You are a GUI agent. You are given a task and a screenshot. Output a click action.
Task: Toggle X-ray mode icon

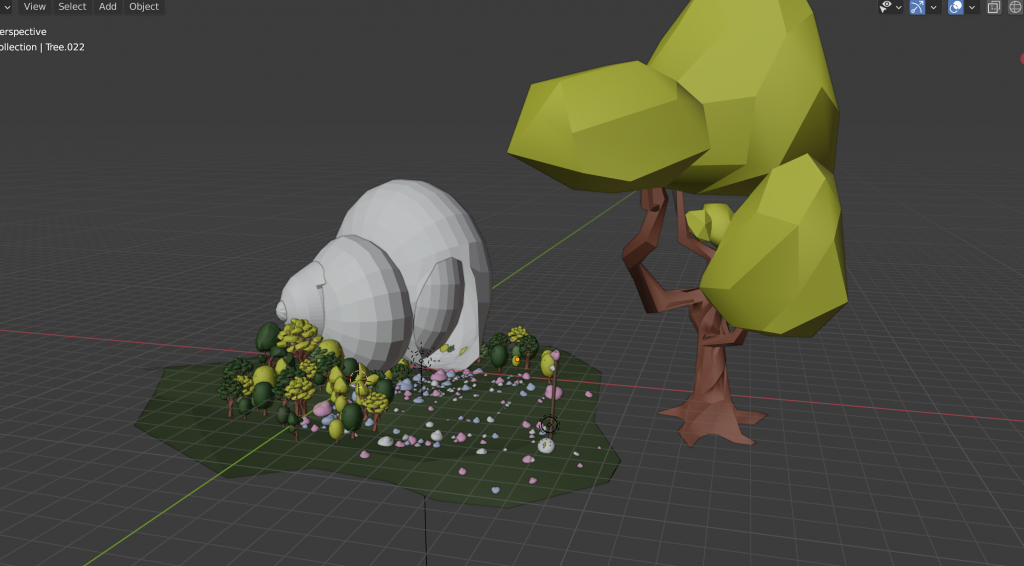pos(994,7)
